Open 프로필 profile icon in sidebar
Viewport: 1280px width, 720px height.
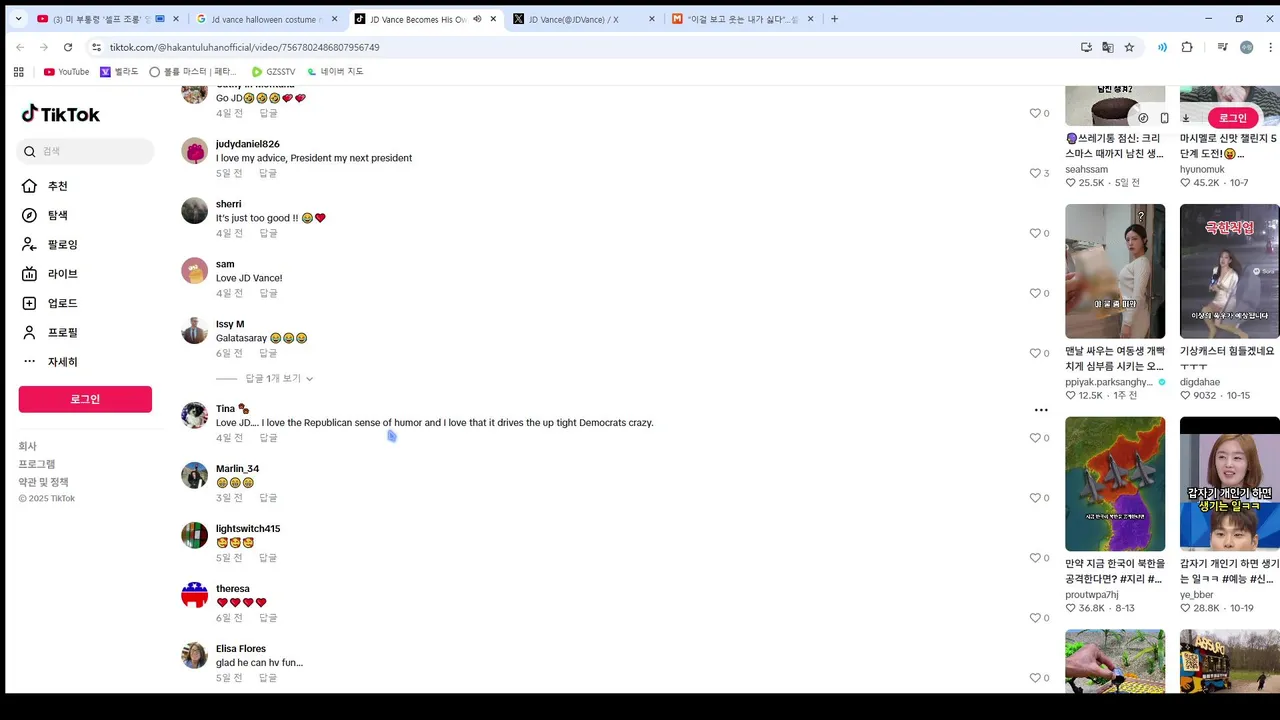pyautogui.click(x=29, y=332)
